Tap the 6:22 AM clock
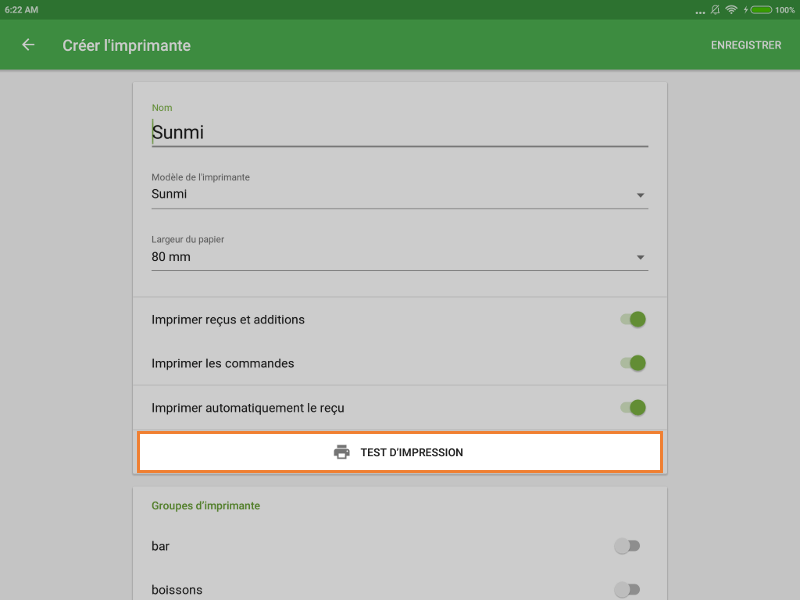800x600 pixels. click(x=22, y=9)
